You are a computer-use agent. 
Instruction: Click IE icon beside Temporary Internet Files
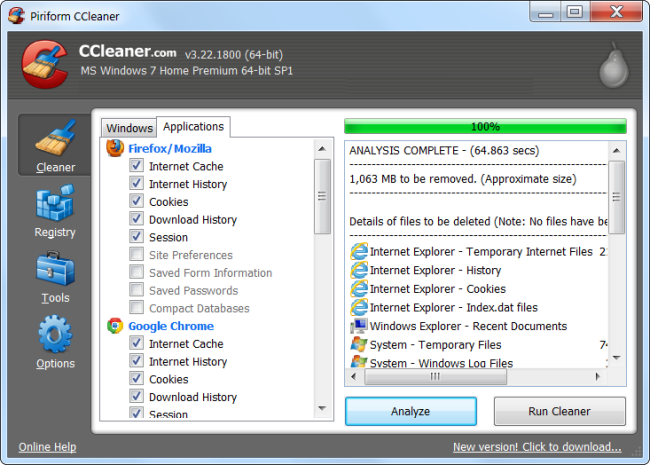tap(359, 251)
